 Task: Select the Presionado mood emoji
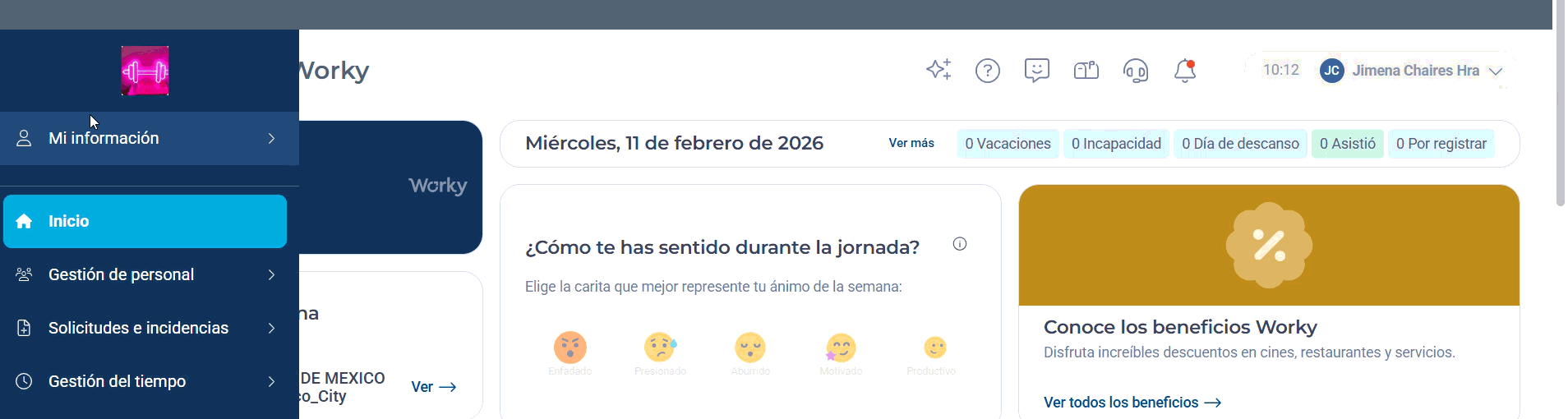point(661,348)
